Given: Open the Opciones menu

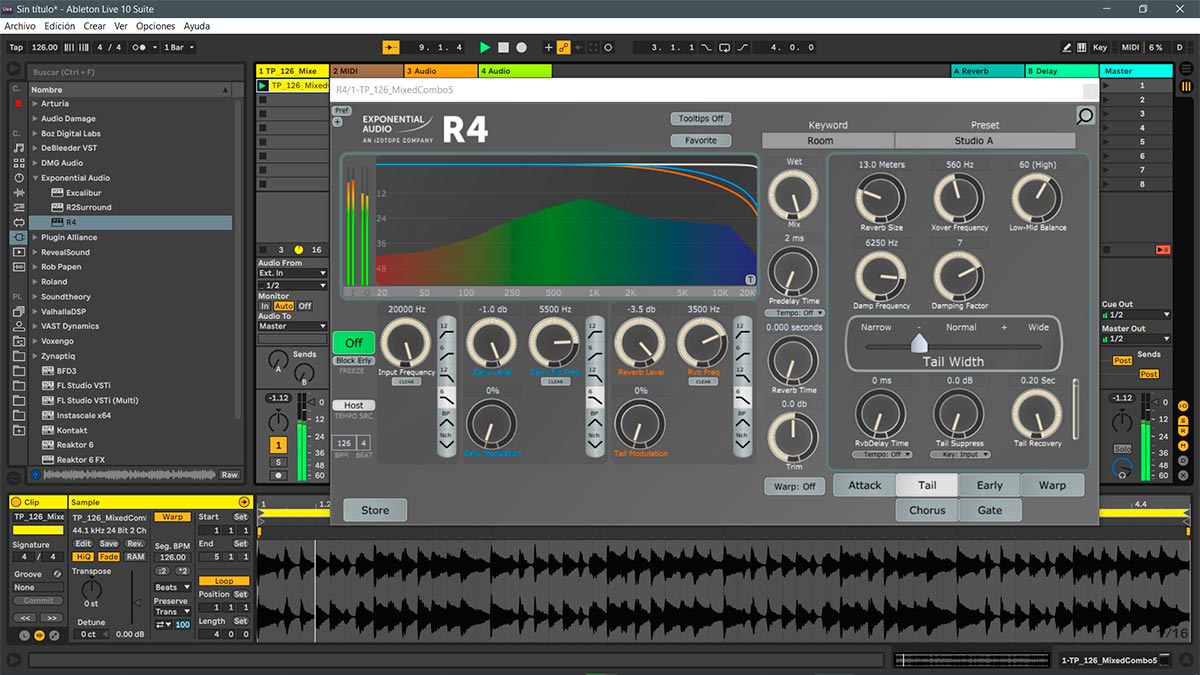Looking at the screenshot, I should point(155,26).
